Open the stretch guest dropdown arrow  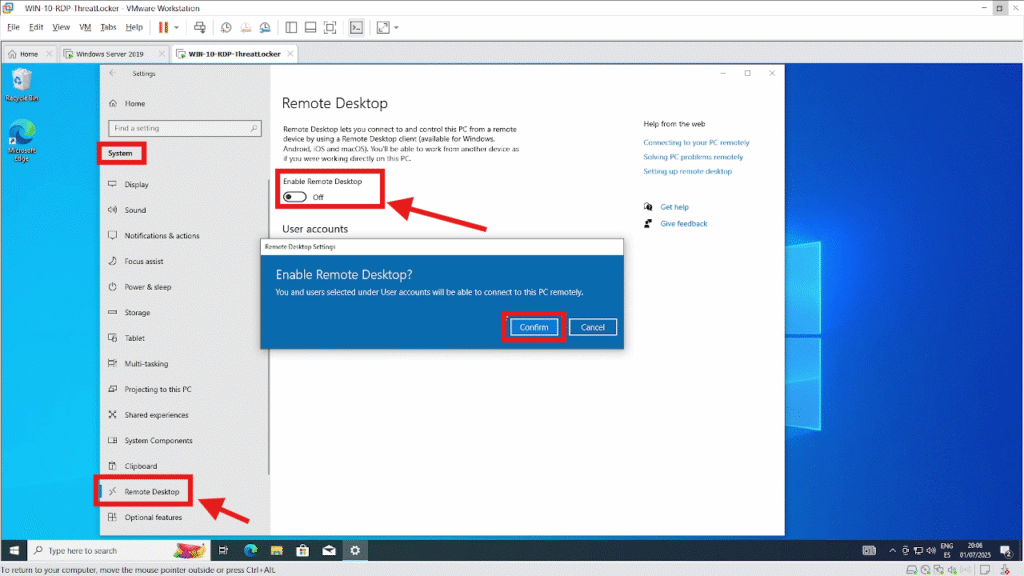point(396,27)
